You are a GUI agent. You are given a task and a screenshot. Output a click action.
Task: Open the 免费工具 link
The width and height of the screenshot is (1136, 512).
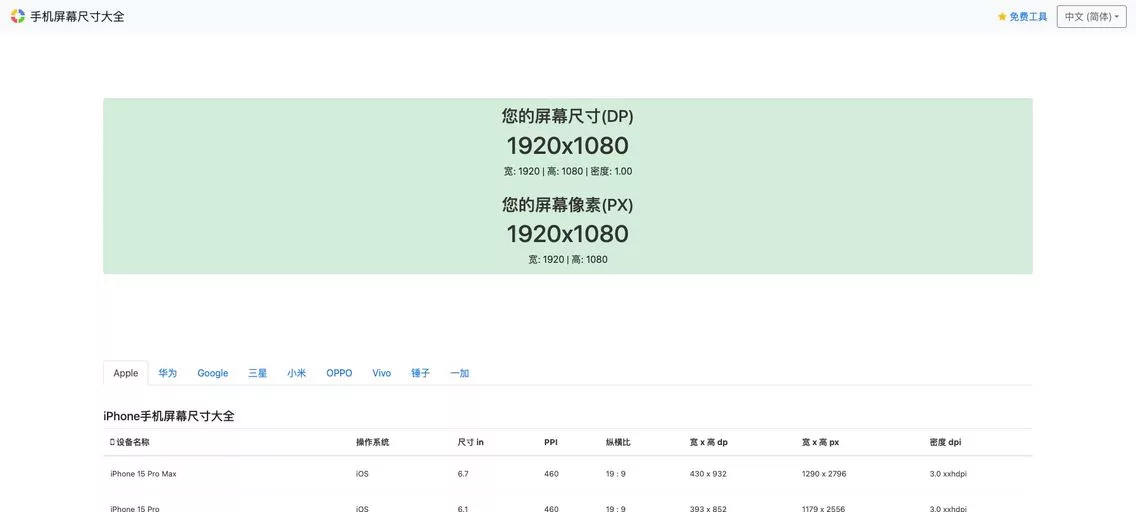pos(1028,17)
